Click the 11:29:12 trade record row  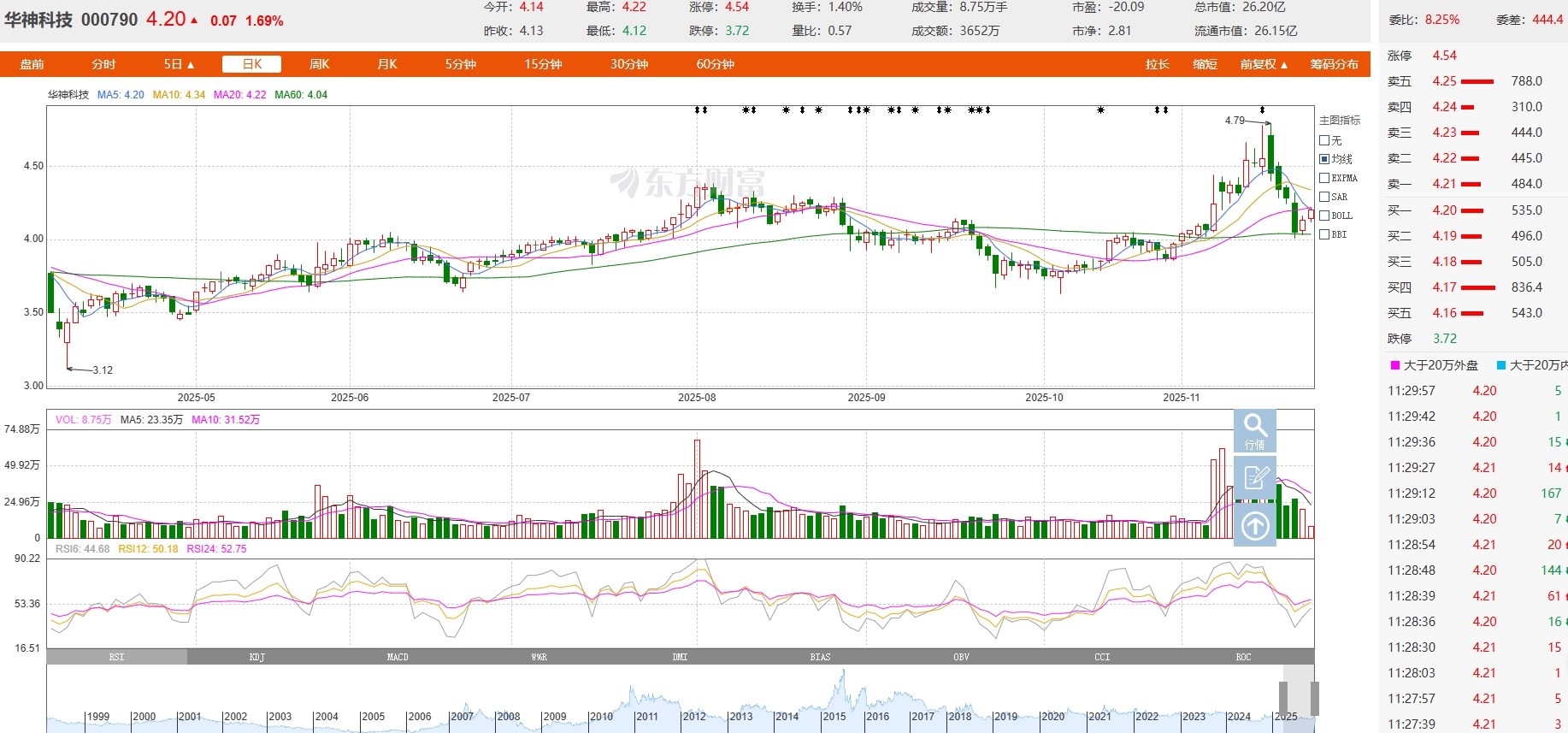tap(1475, 494)
